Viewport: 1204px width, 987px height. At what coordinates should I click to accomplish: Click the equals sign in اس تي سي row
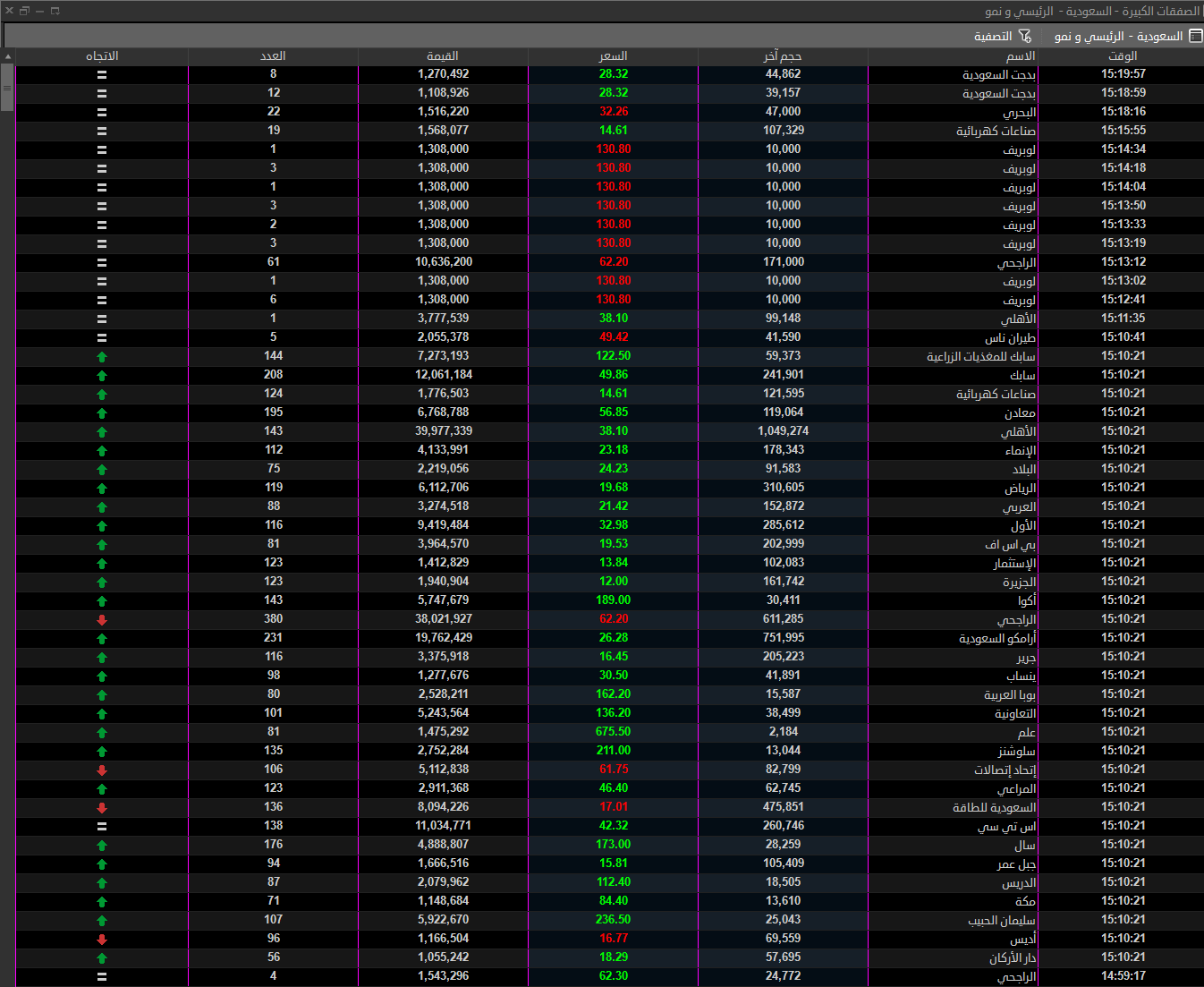[x=102, y=826]
